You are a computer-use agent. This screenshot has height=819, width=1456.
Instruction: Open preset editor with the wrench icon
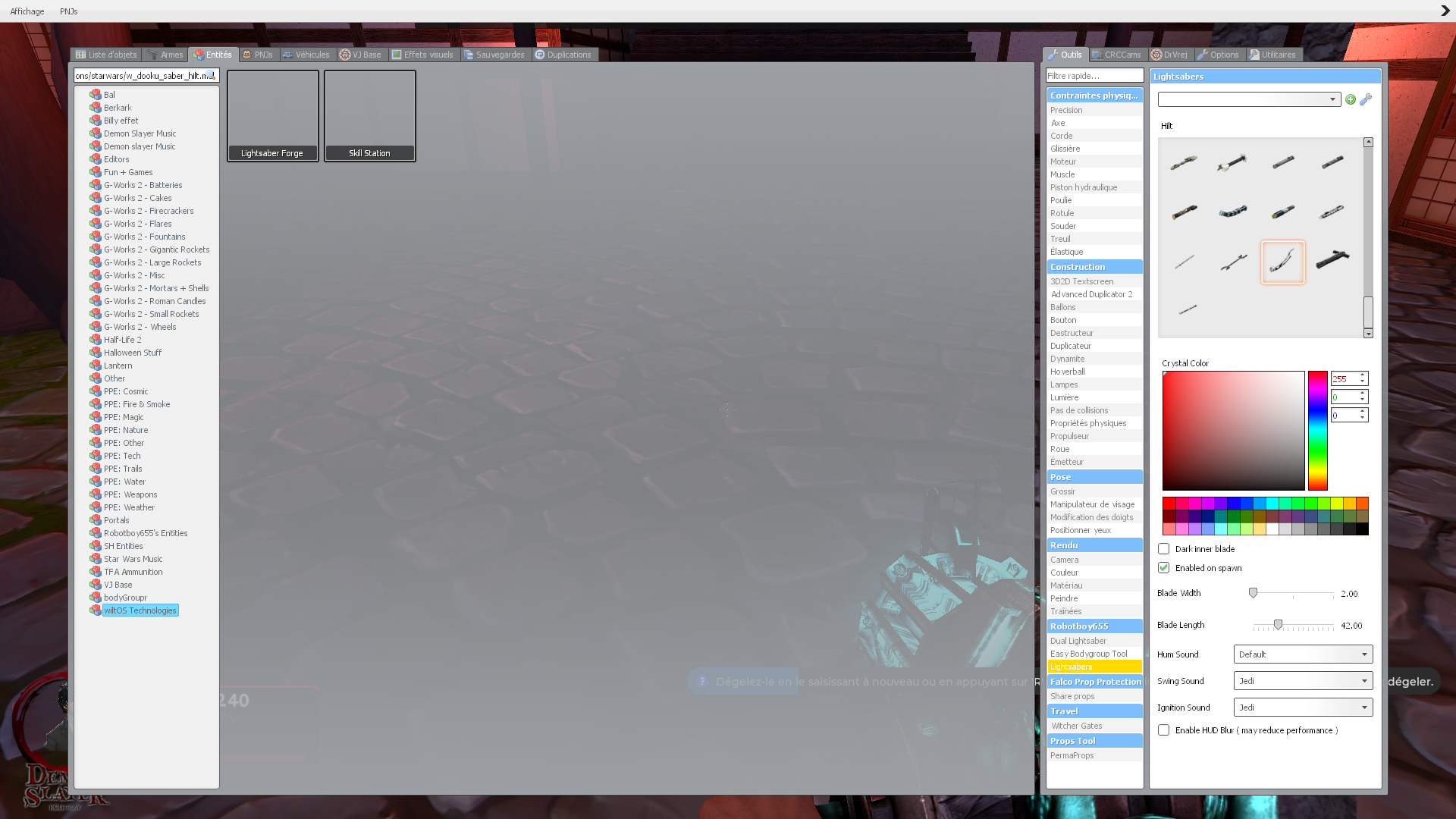point(1366,99)
